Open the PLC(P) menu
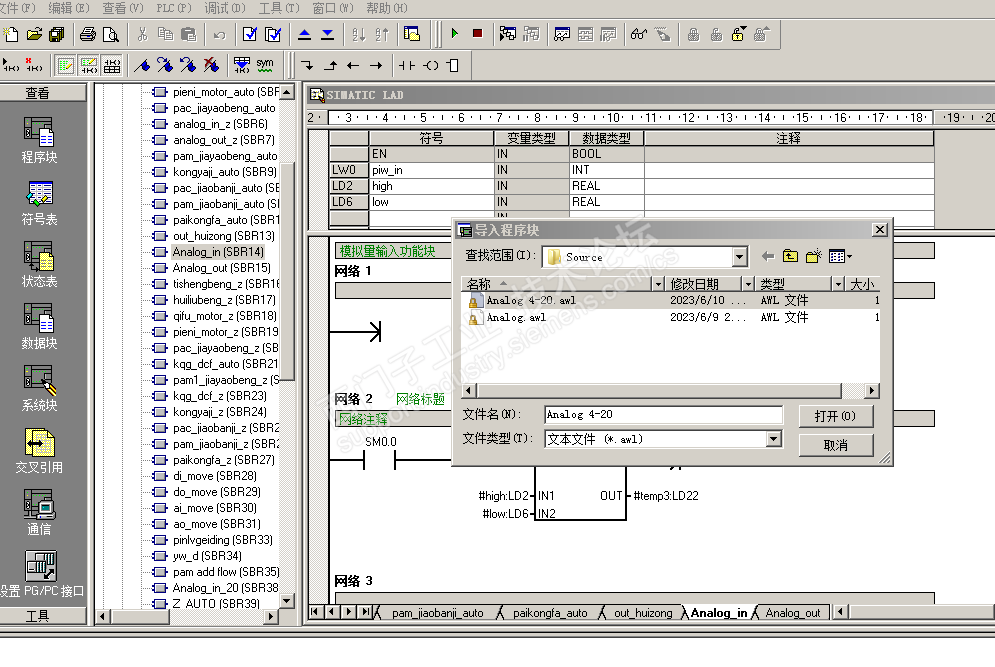Image resolution: width=995 pixels, height=667 pixels. pyautogui.click(x=173, y=8)
